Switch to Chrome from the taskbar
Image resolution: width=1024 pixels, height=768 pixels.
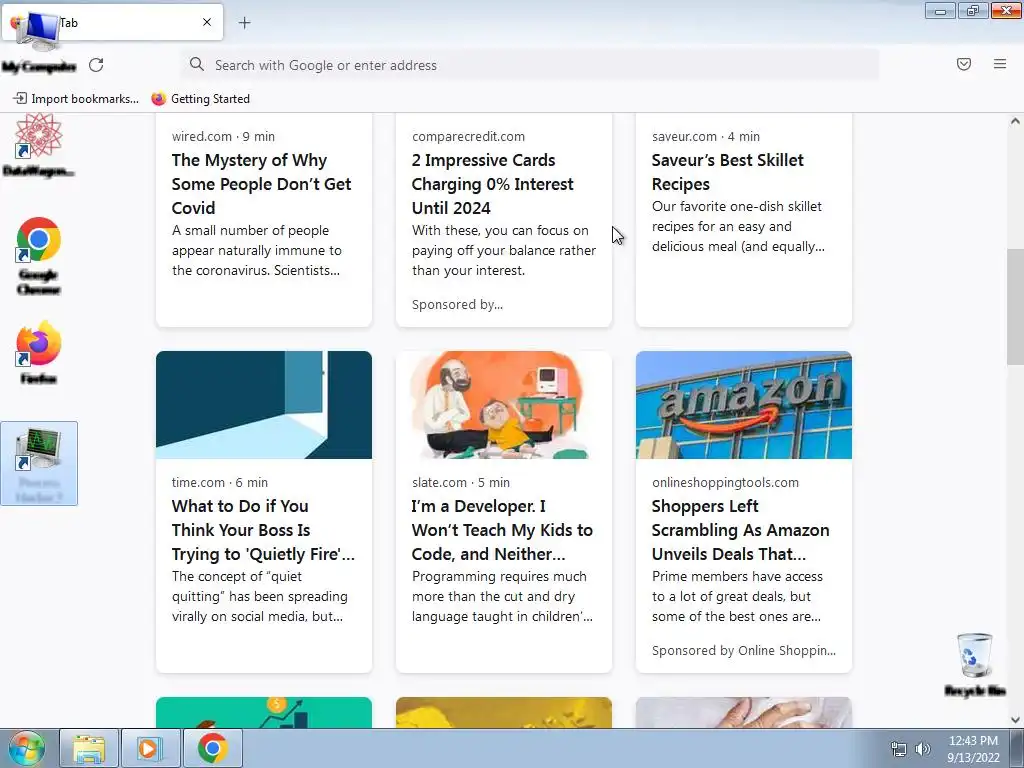tap(212, 748)
